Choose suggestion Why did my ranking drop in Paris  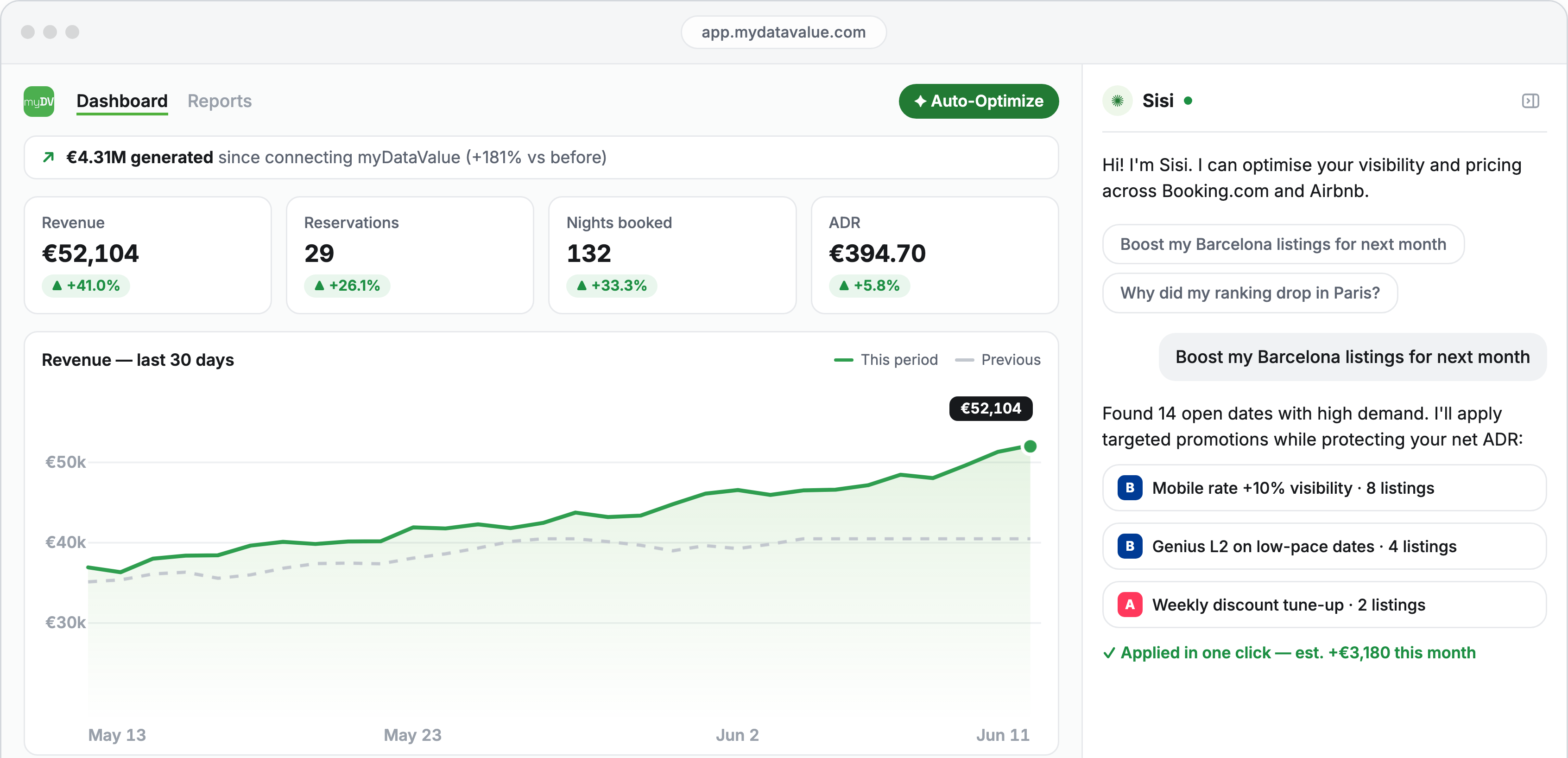1250,293
